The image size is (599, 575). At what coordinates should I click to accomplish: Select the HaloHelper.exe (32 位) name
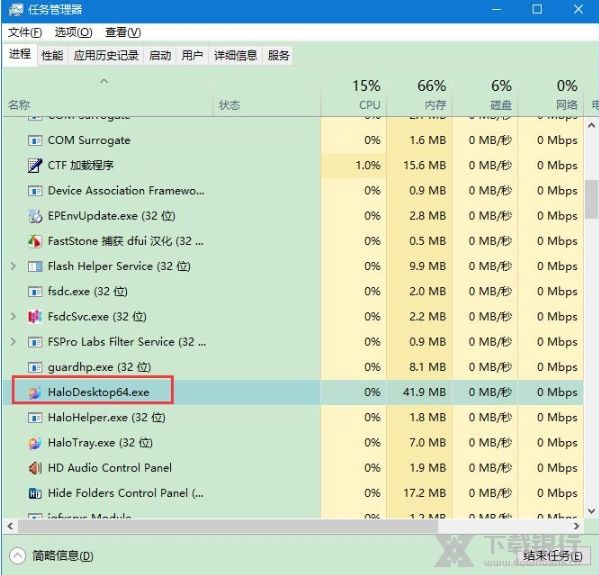click(107, 418)
